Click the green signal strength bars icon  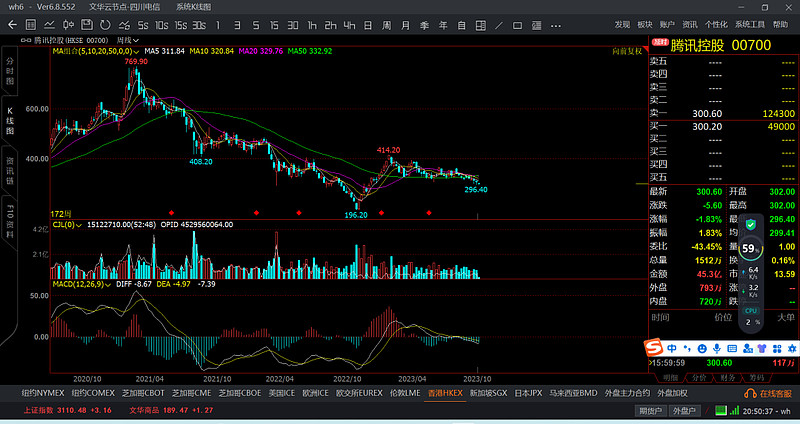point(734,410)
